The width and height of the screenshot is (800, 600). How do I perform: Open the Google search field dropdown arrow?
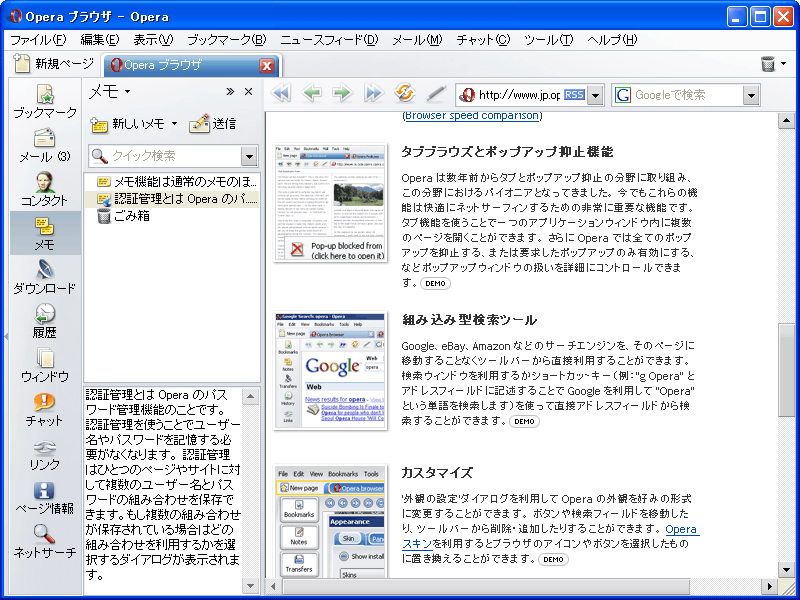pos(751,95)
